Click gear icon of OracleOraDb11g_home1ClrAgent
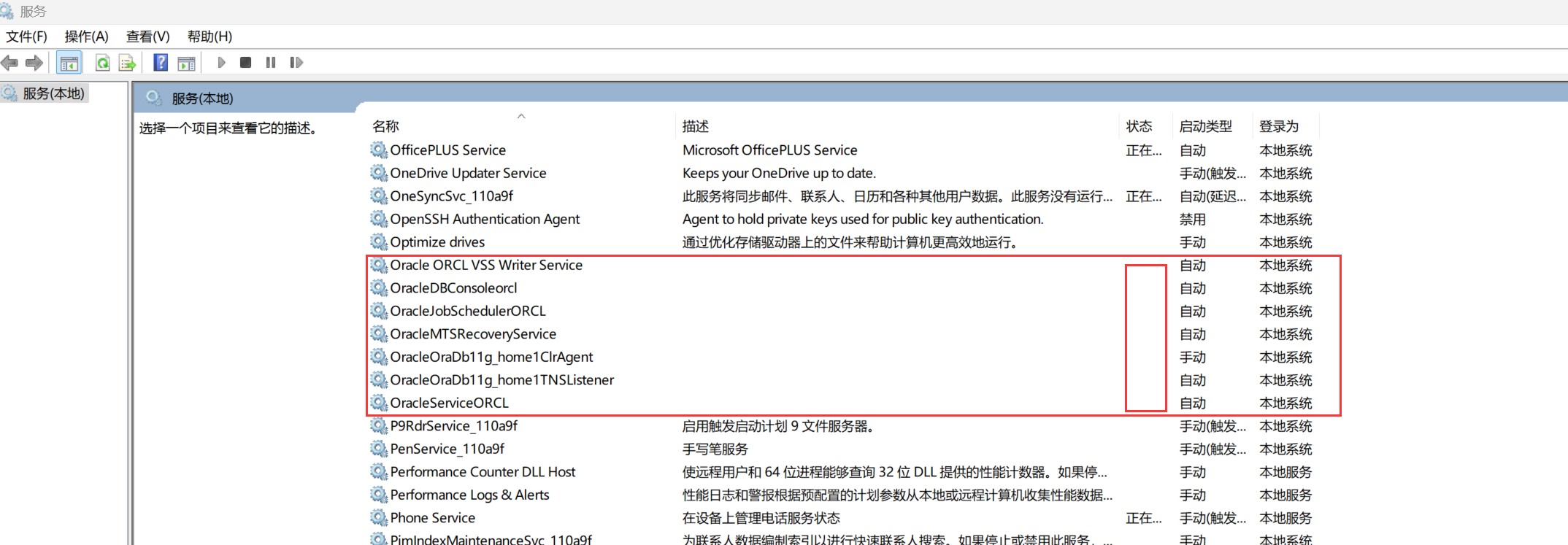The height and width of the screenshot is (545, 1568). pyautogui.click(x=378, y=357)
